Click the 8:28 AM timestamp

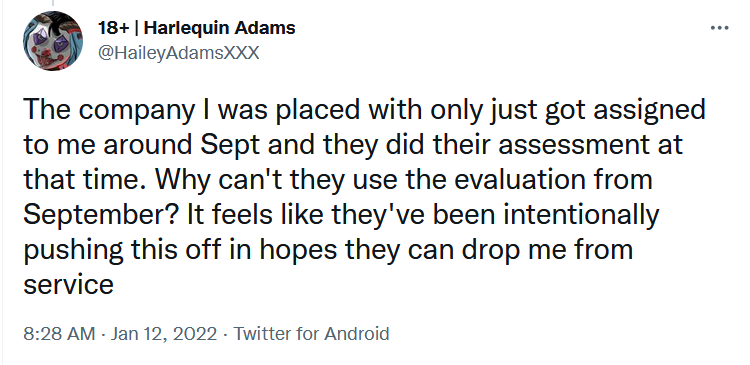coord(59,333)
